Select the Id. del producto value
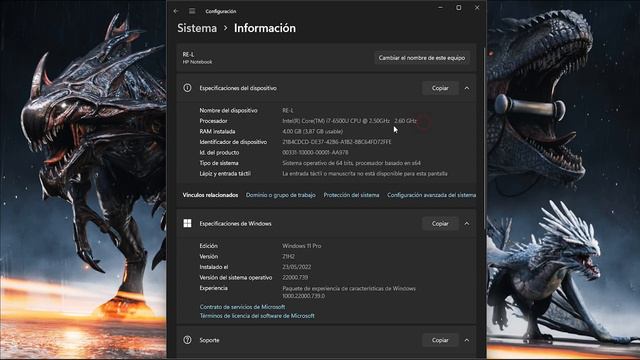The width and height of the screenshot is (640, 360). point(315,153)
